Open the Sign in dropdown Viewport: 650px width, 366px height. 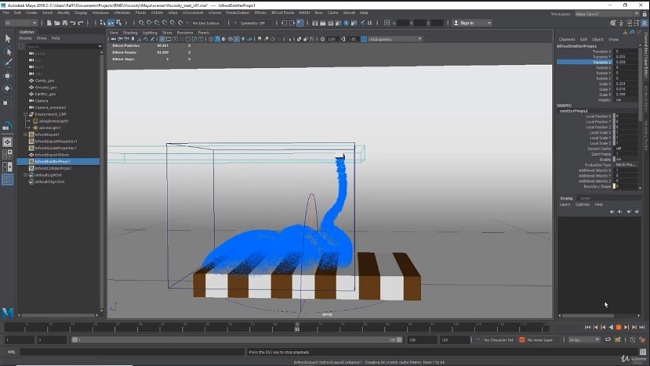click(472, 23)
